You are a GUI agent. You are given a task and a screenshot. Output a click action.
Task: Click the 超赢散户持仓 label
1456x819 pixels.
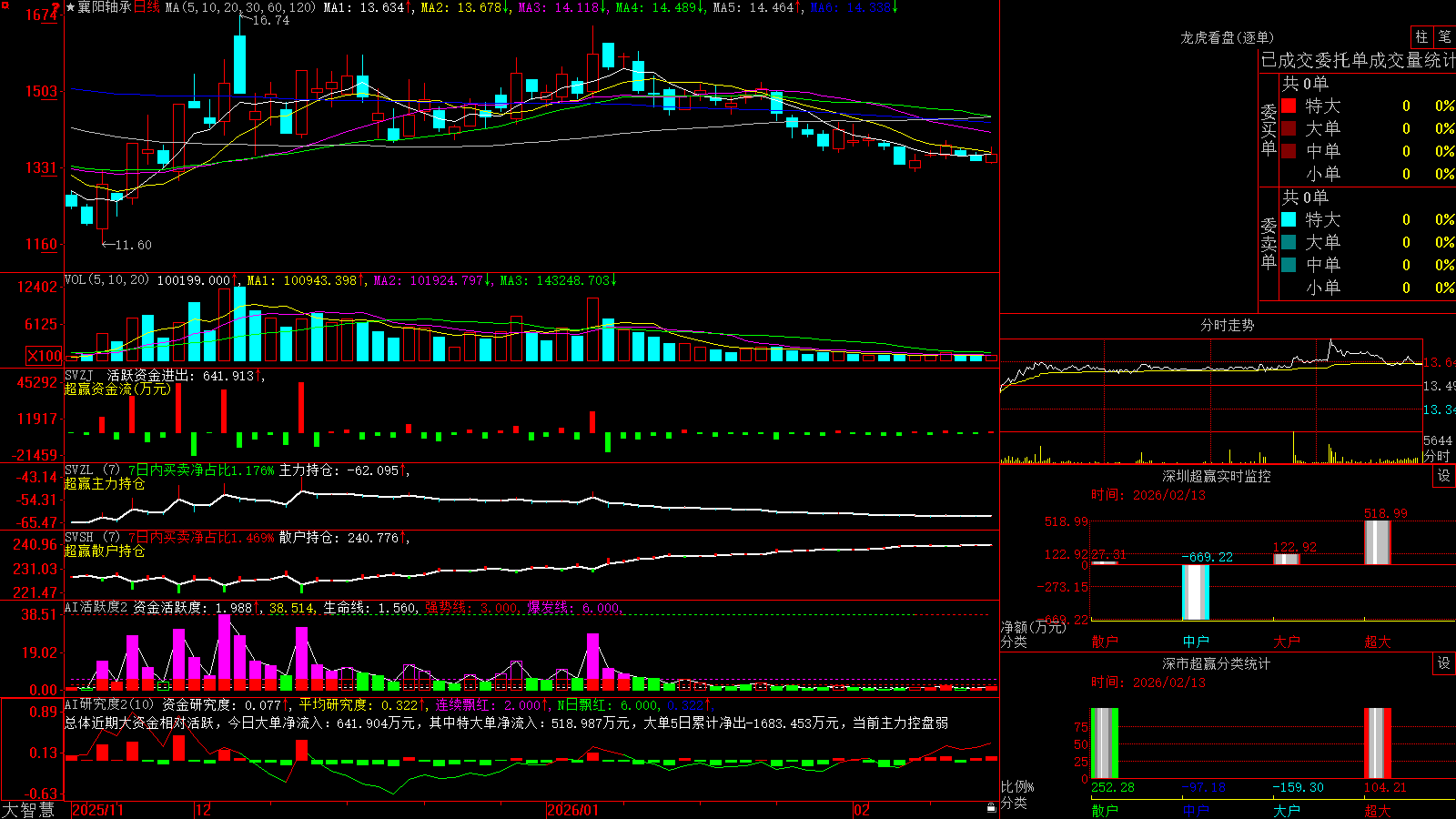click(105, 551)
